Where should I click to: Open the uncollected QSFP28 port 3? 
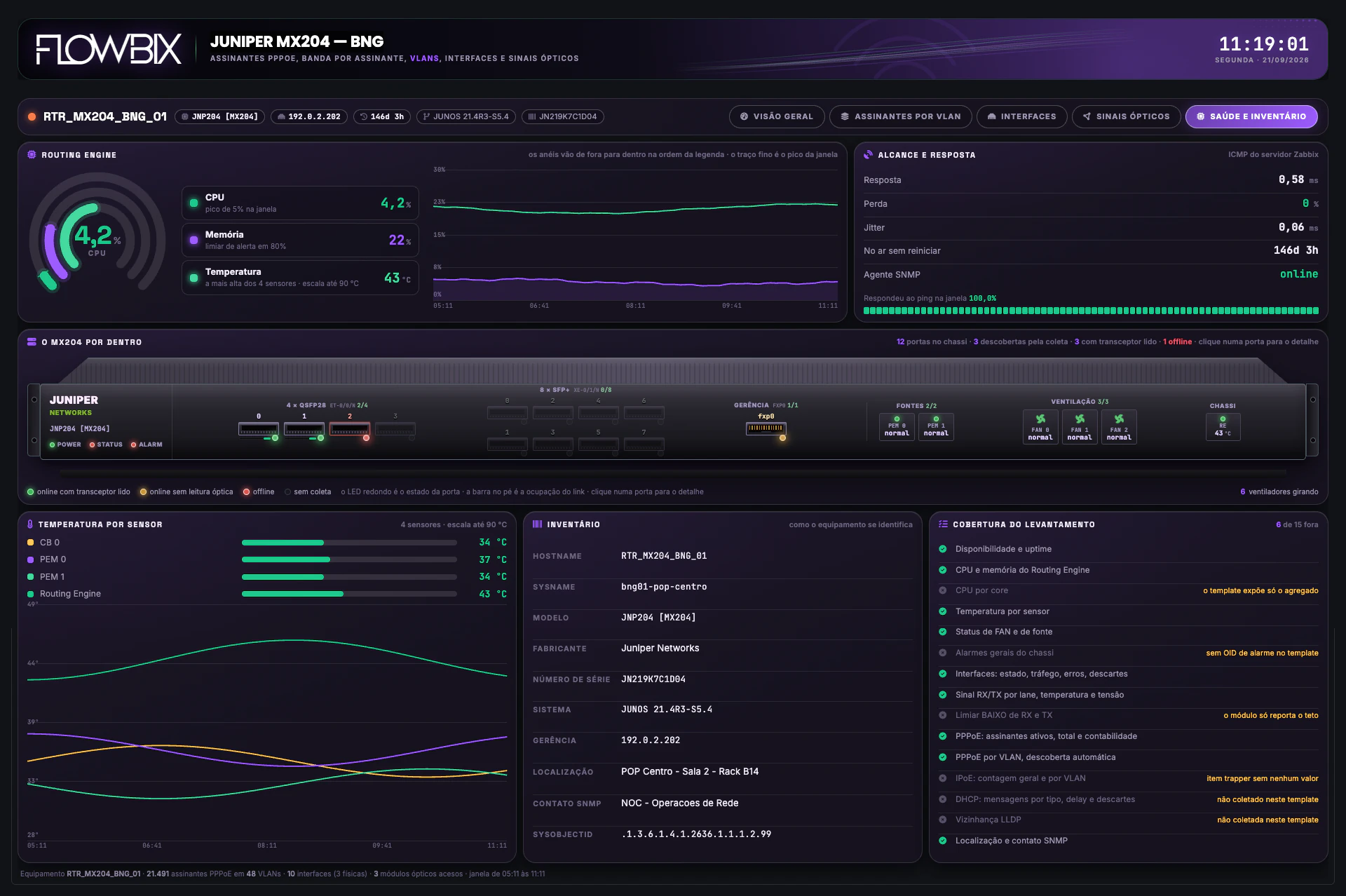[395, 429]
